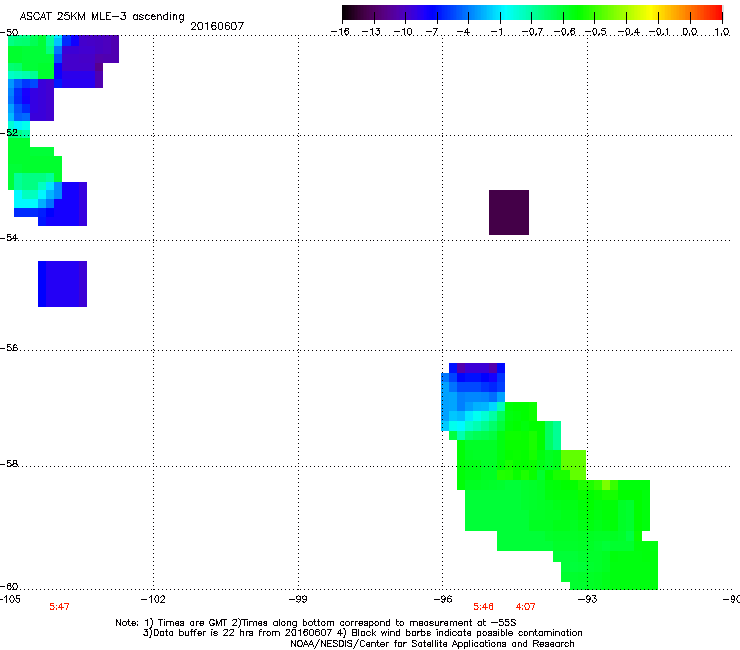
Task: Click the longitude label -93
Action: pyautogui.click(x=587, y=599)
